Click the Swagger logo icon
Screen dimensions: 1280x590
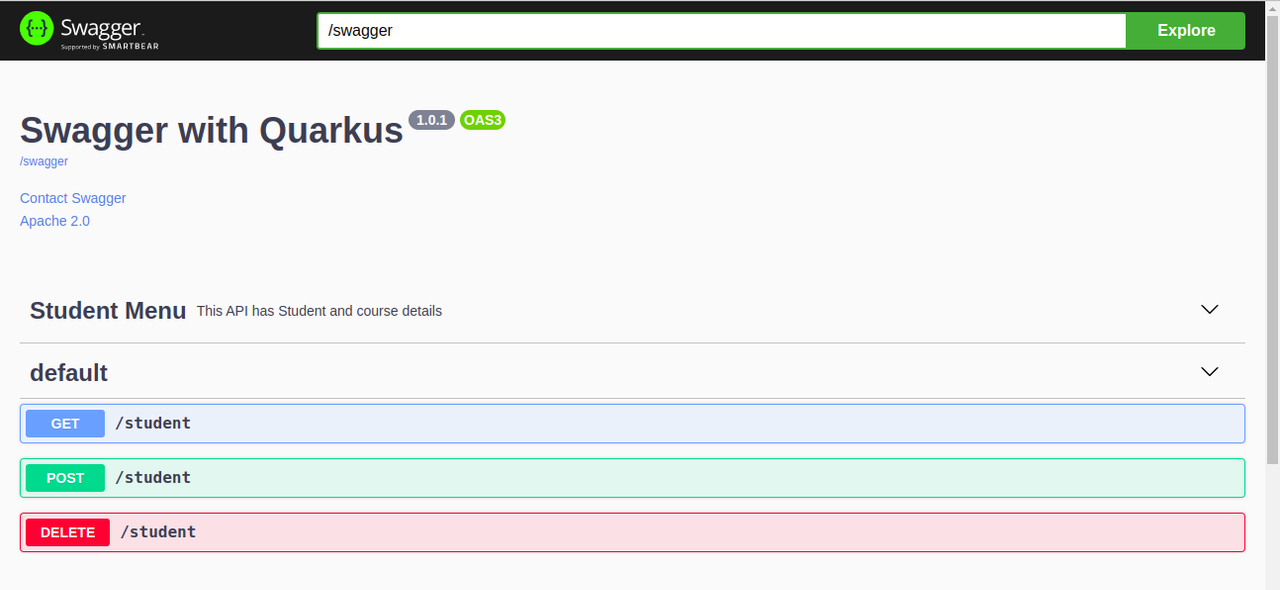pos(36,29)
